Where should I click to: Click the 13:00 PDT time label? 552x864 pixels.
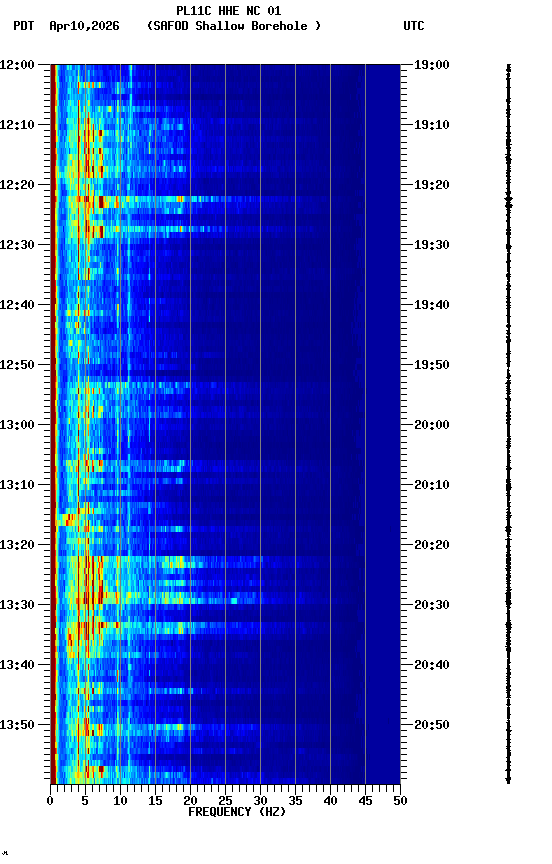(x=17, y=425)
